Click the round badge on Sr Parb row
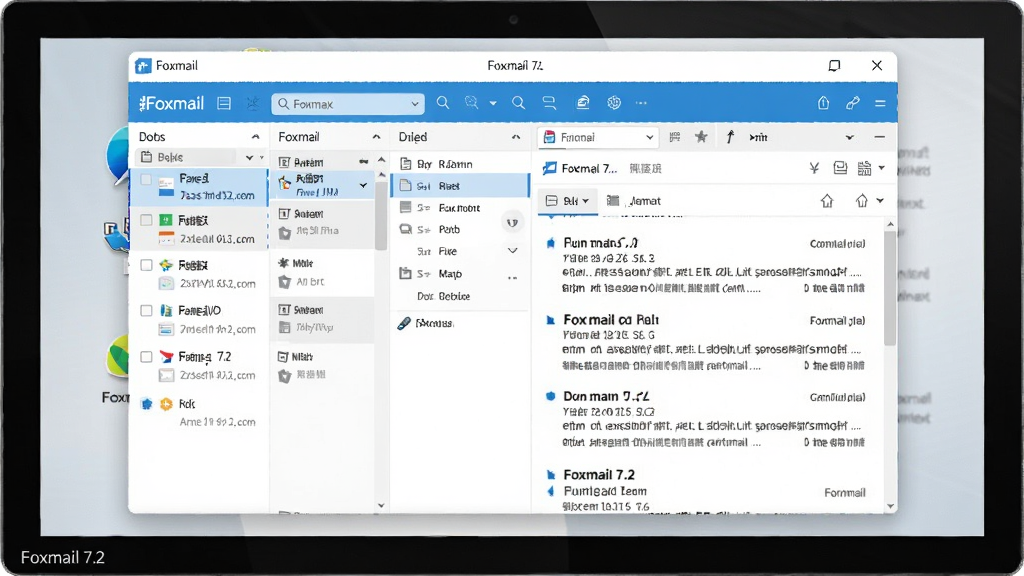This screenshot has width=1024, height=576. coord(513,223)
